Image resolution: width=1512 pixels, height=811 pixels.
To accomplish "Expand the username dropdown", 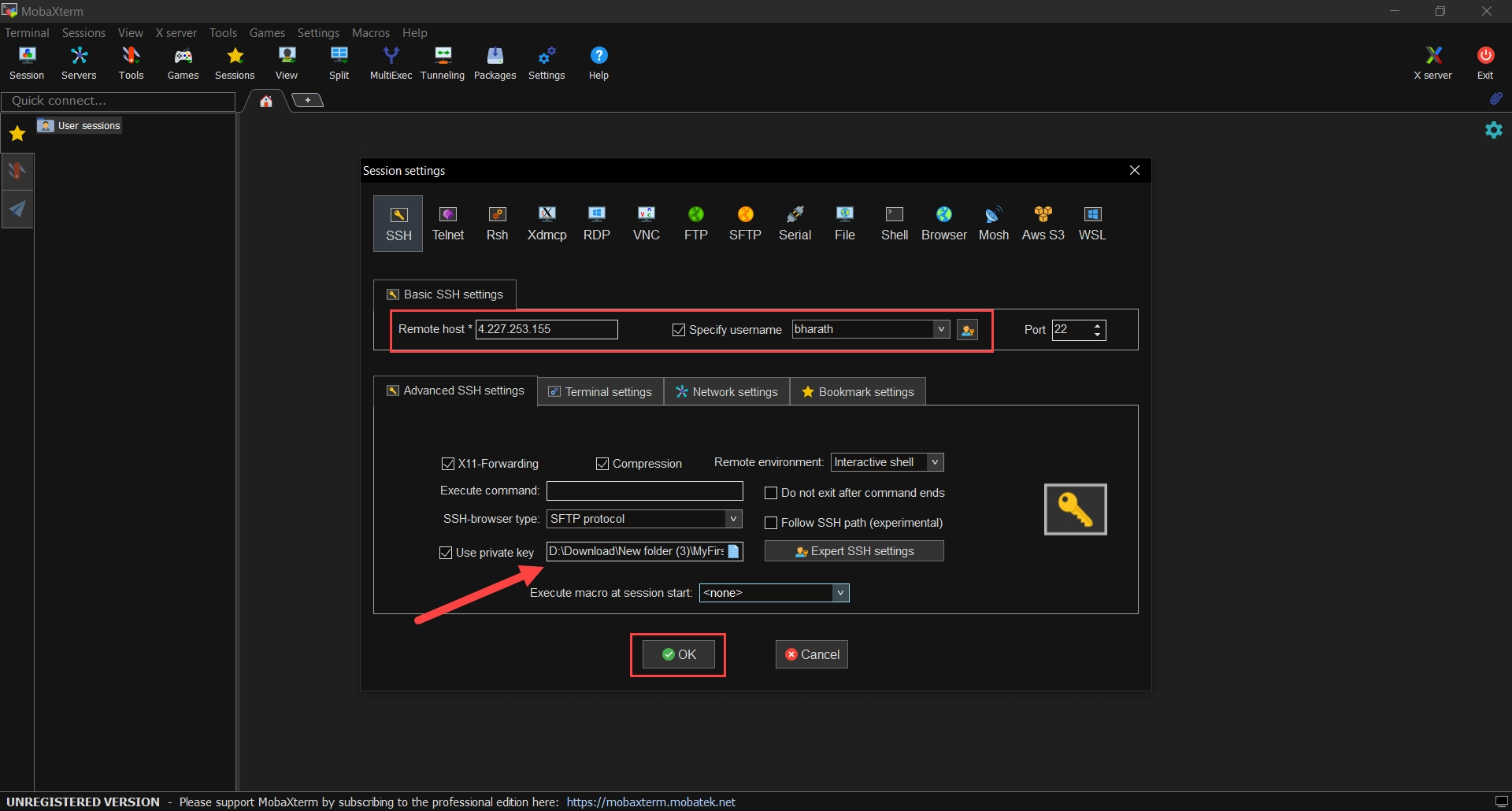I will tap(941, 329).
